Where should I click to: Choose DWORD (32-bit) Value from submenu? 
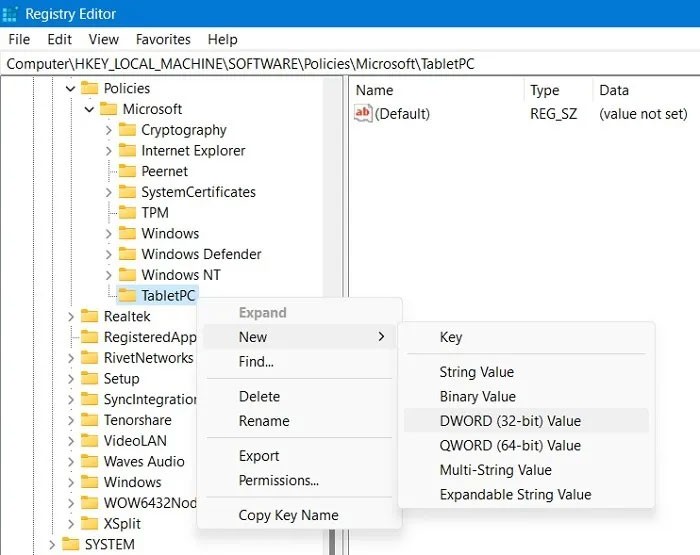(510, 421)
